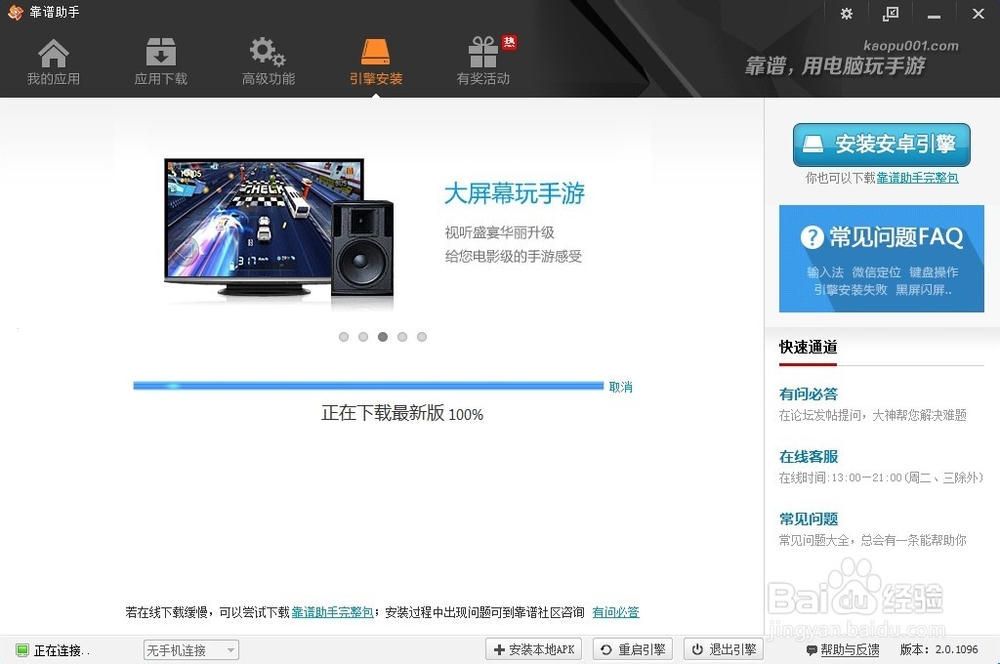Screen dimensions: 1000x664
Task: Click version text 版本: 2.0.1096
Action: (x=939, y=649)
